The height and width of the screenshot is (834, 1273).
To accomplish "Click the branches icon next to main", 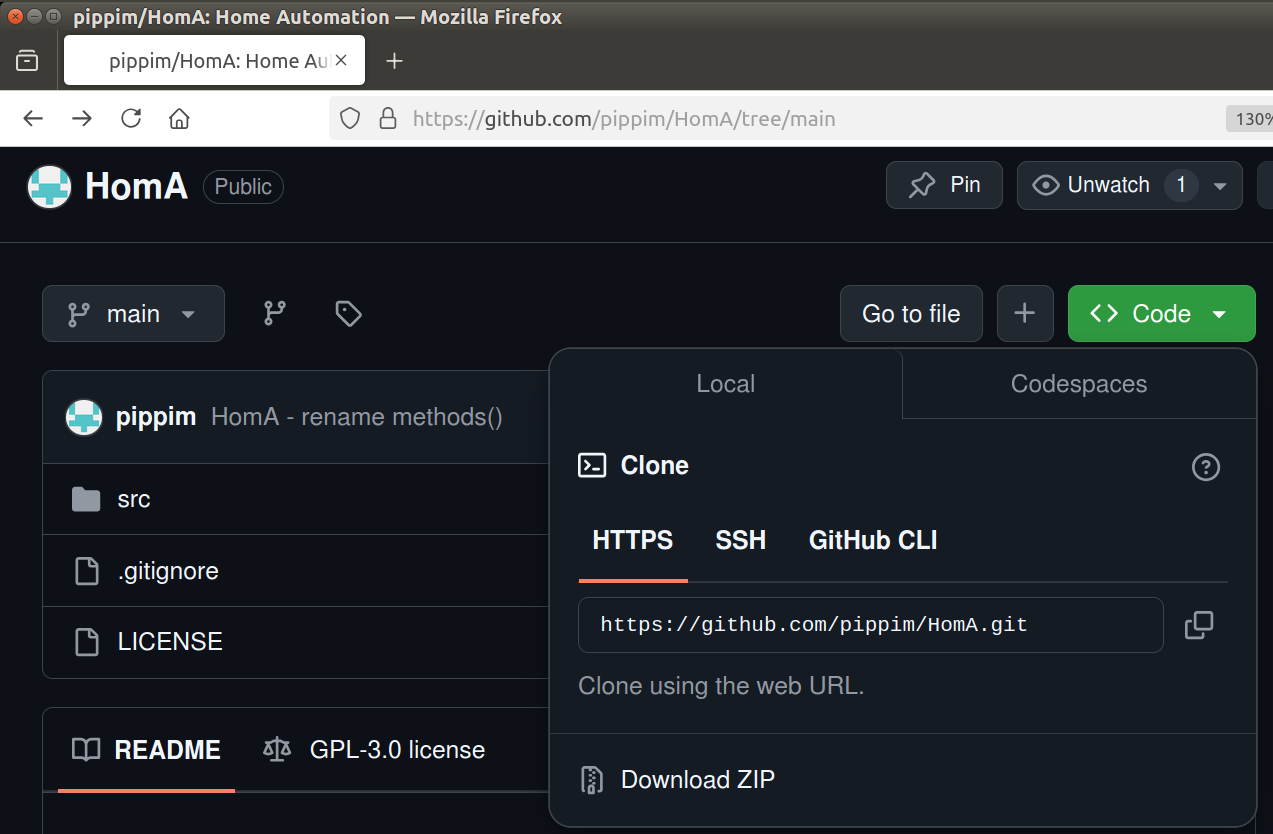I will click(x=275, y=314).
